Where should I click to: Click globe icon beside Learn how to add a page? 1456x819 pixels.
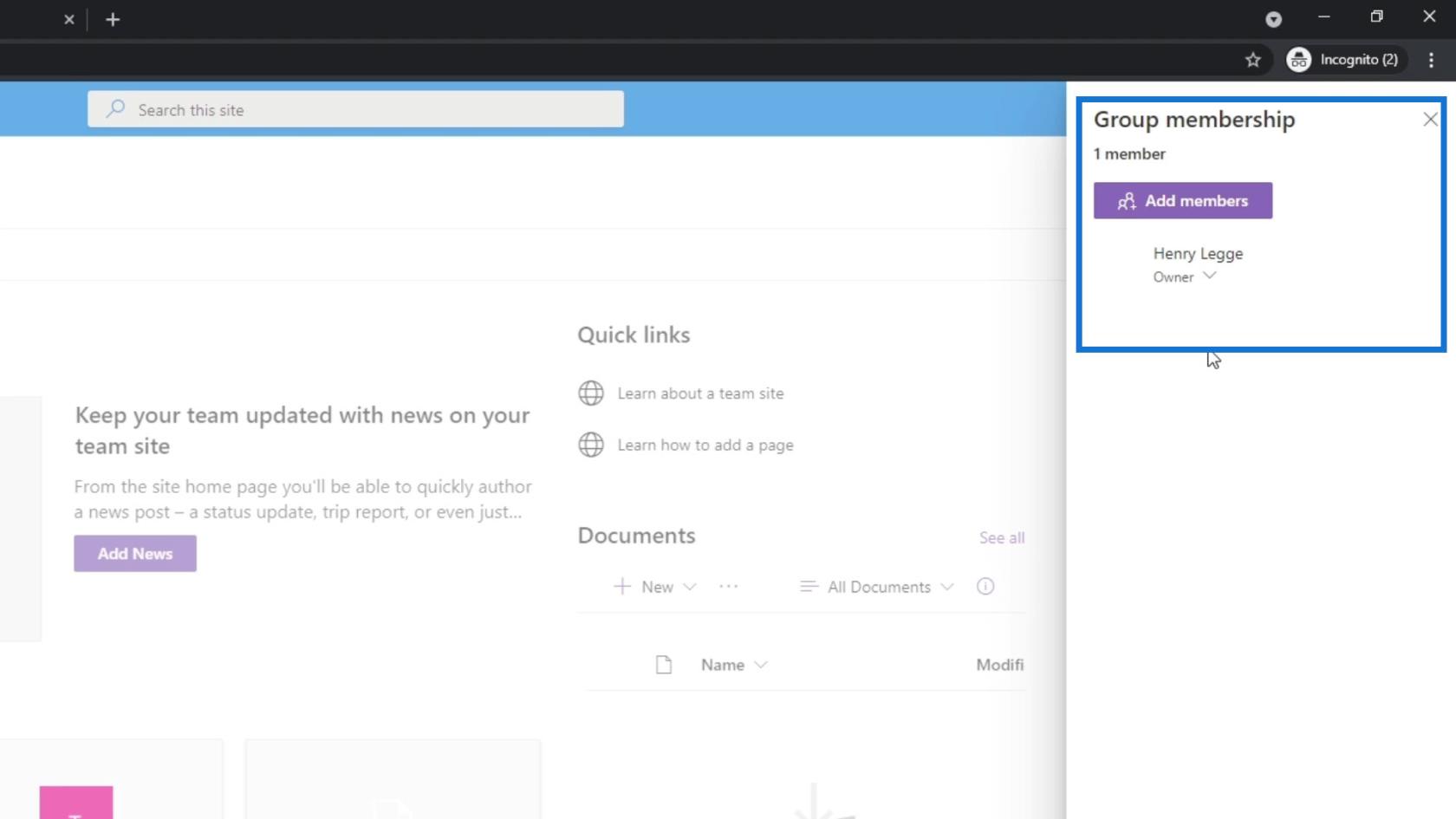point(591,445)
